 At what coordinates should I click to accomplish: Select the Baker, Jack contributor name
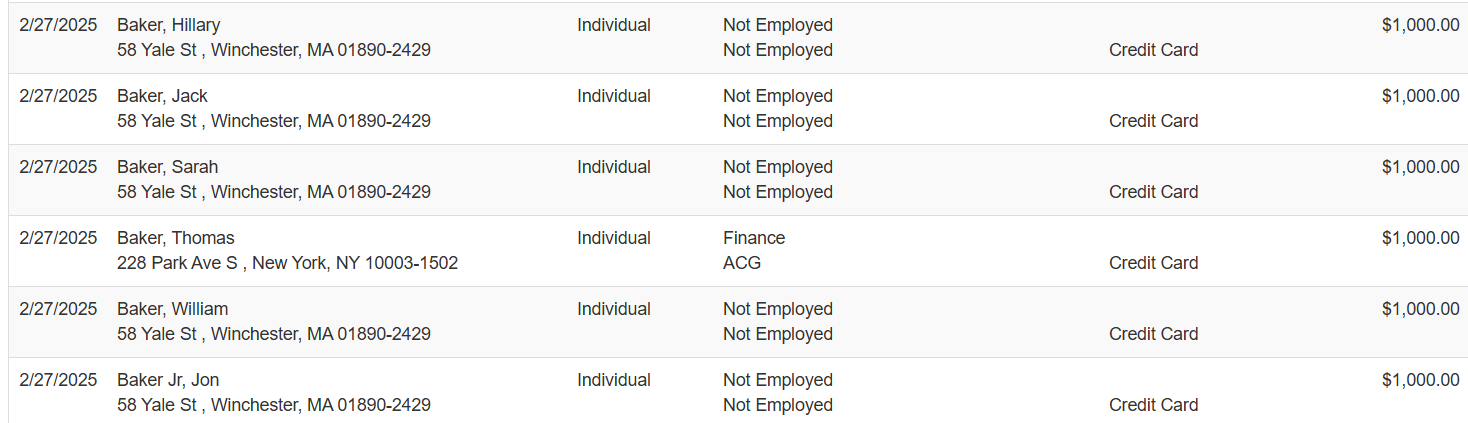tap(162, 96)
